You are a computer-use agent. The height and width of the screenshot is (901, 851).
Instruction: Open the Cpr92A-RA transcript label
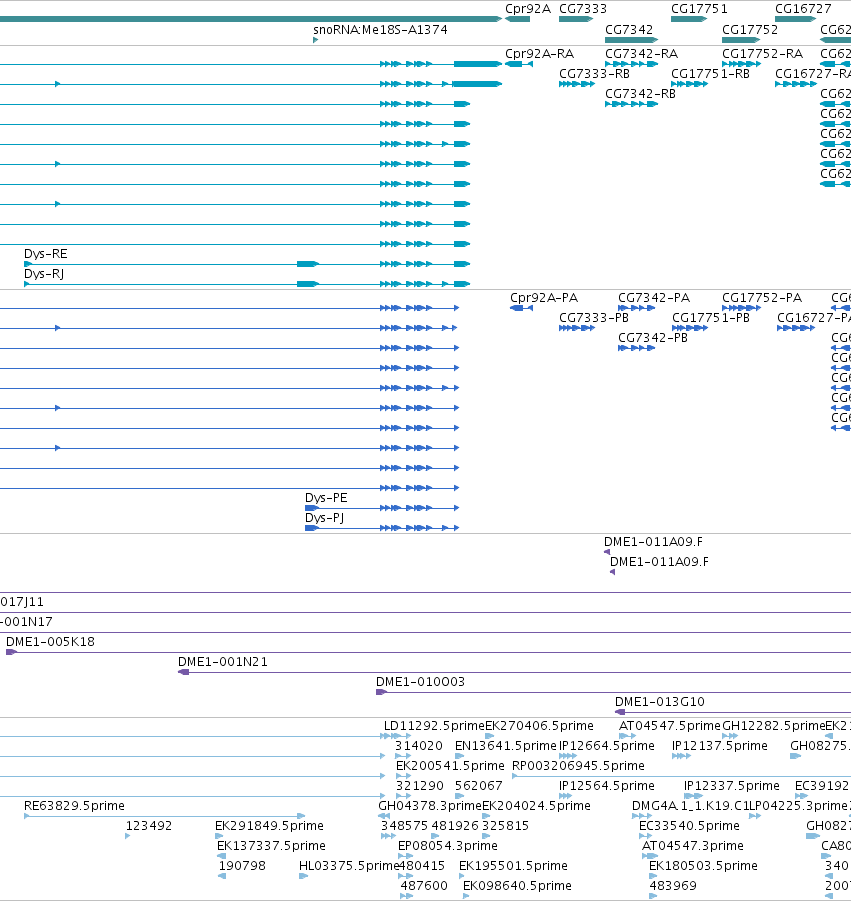click(x=540, y=53)
